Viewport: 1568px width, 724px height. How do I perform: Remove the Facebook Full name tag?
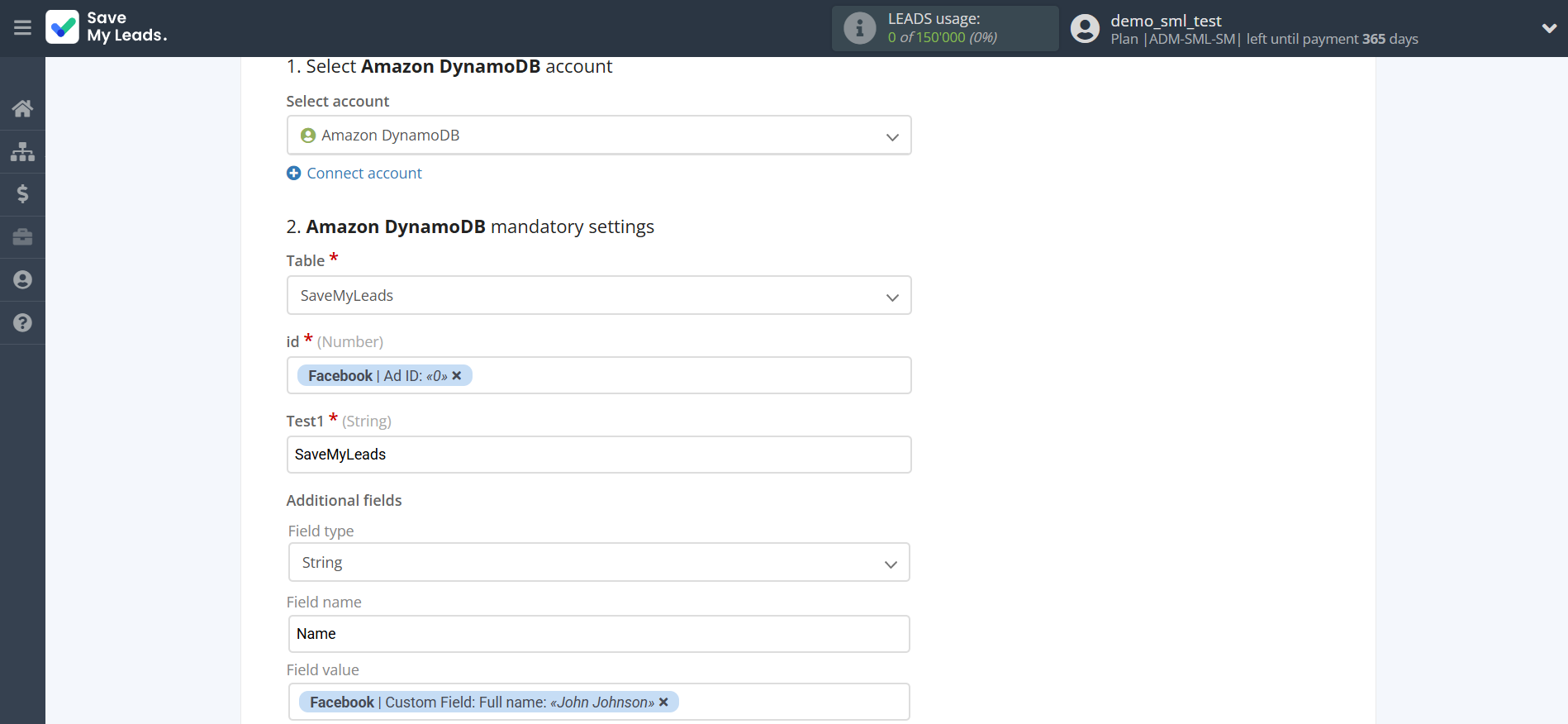[x=663, y=703]
